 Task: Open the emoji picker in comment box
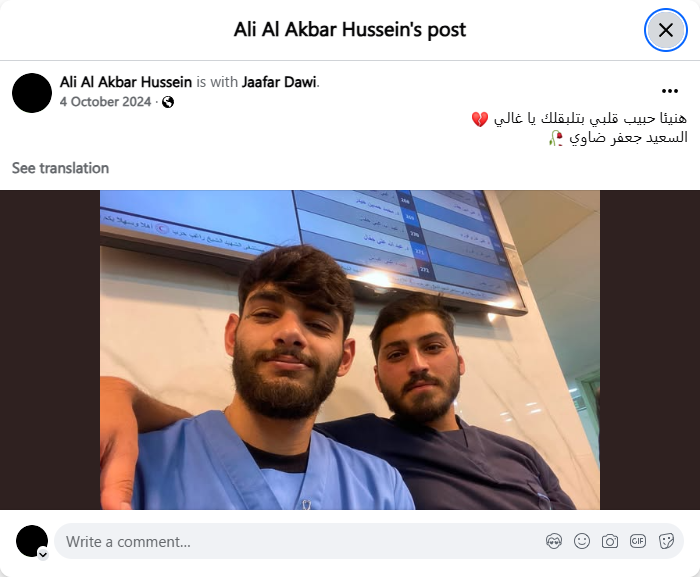(x=582, y=541)
